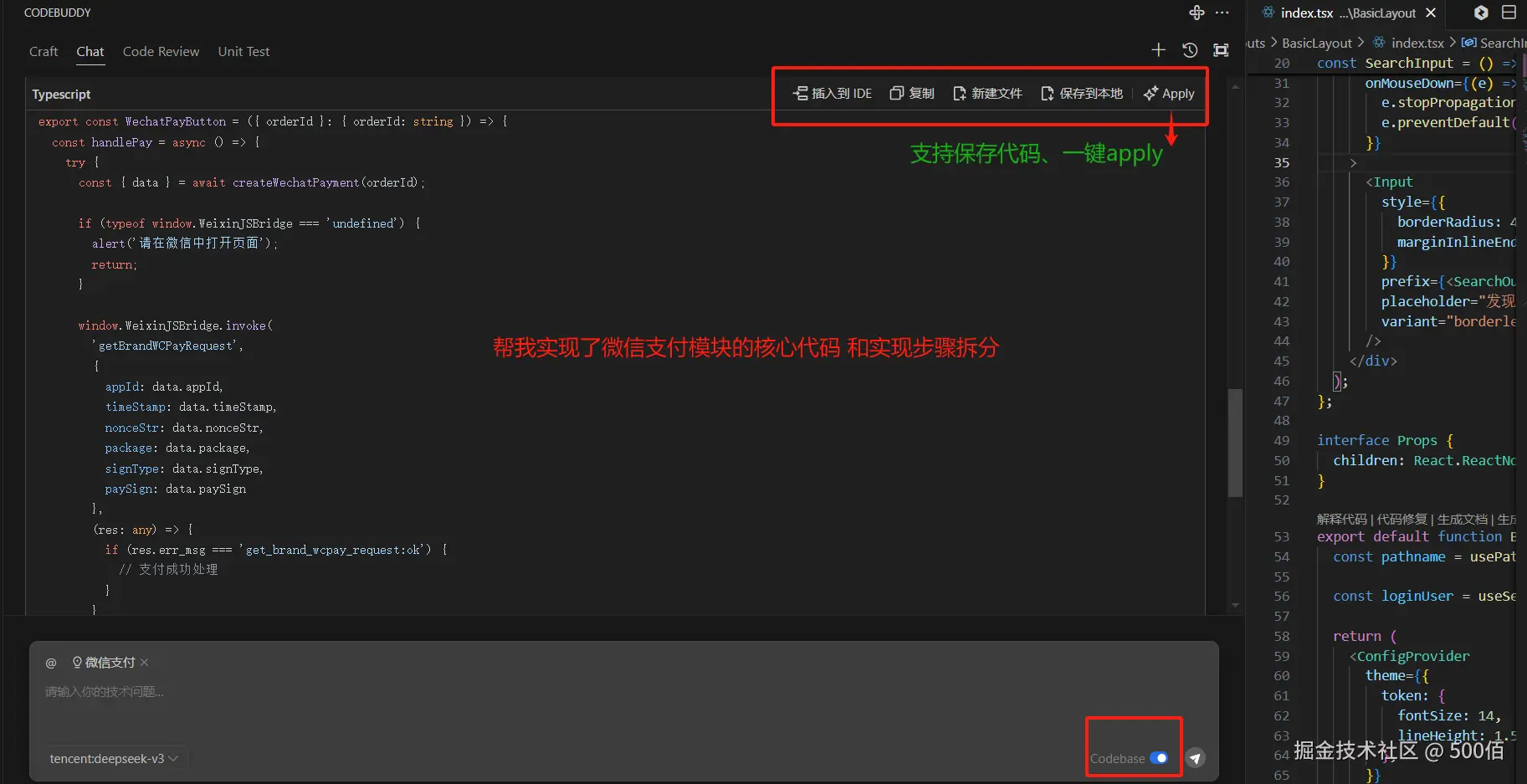Viewport: 1527px width, 784px height.
Task: Click the @ mention icon in chat input
Action: click(x=50, y=662)
